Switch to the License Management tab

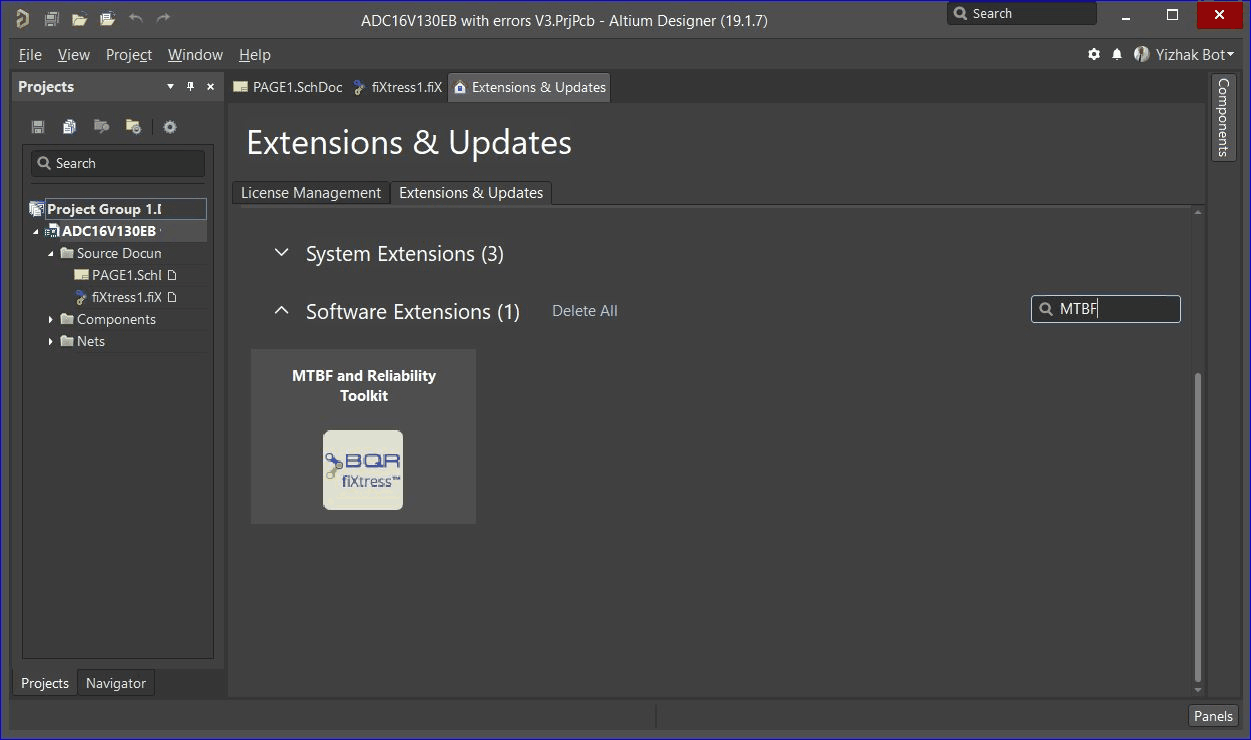[310, 193]
